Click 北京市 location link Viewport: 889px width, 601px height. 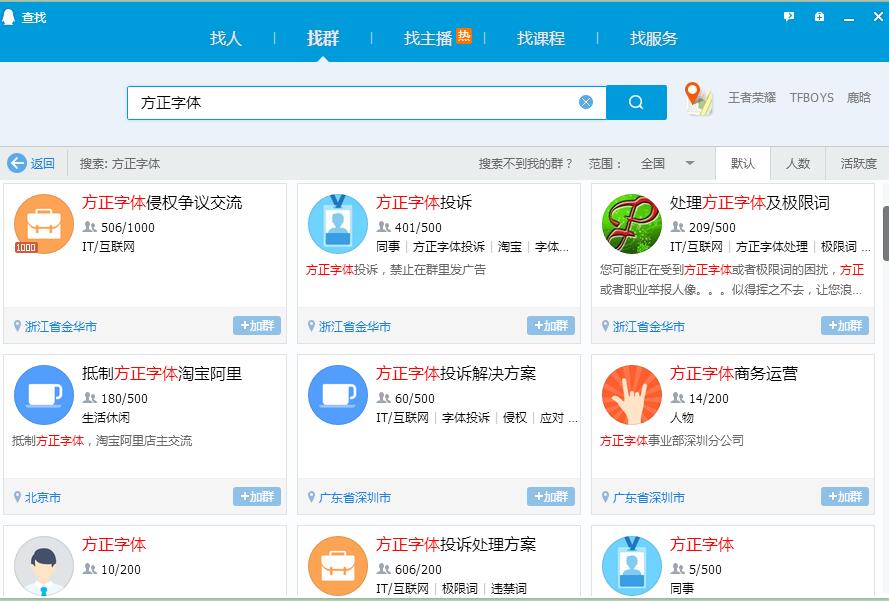coord(43,498)
